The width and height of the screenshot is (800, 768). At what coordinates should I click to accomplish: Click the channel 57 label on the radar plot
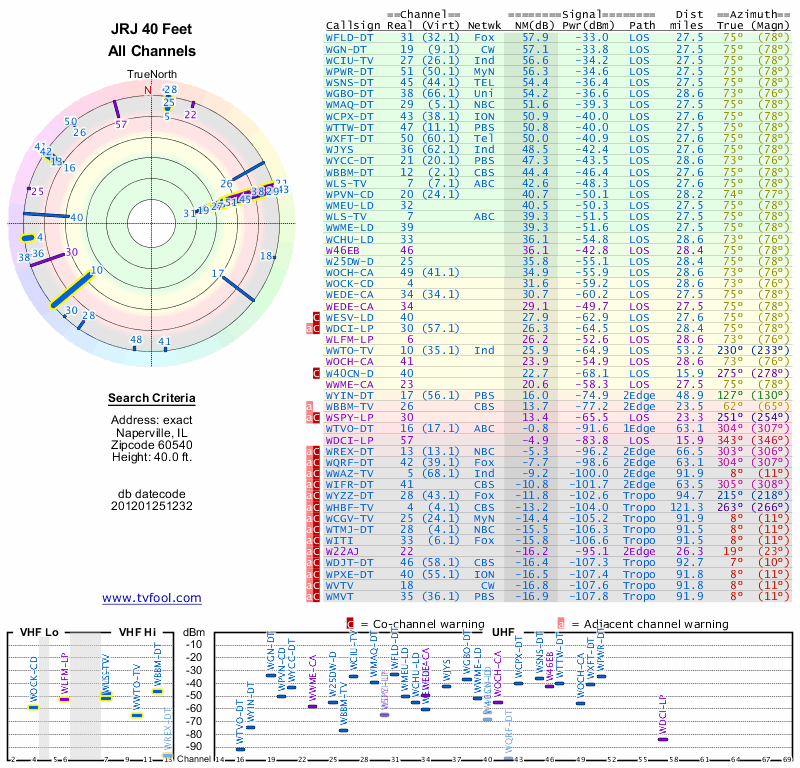121,124
